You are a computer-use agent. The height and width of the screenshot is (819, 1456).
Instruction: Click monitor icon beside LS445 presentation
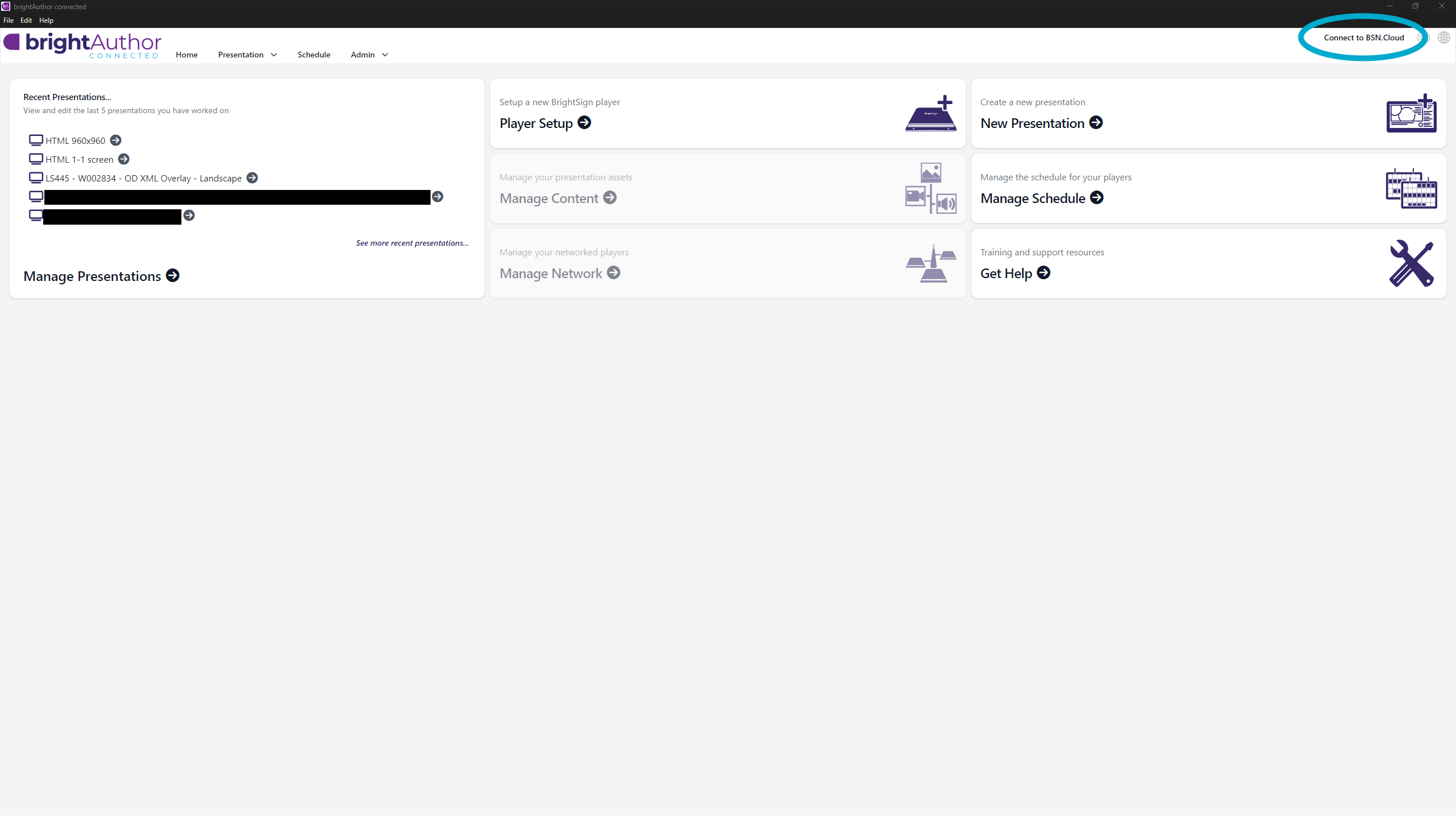[x=36, y=178]
